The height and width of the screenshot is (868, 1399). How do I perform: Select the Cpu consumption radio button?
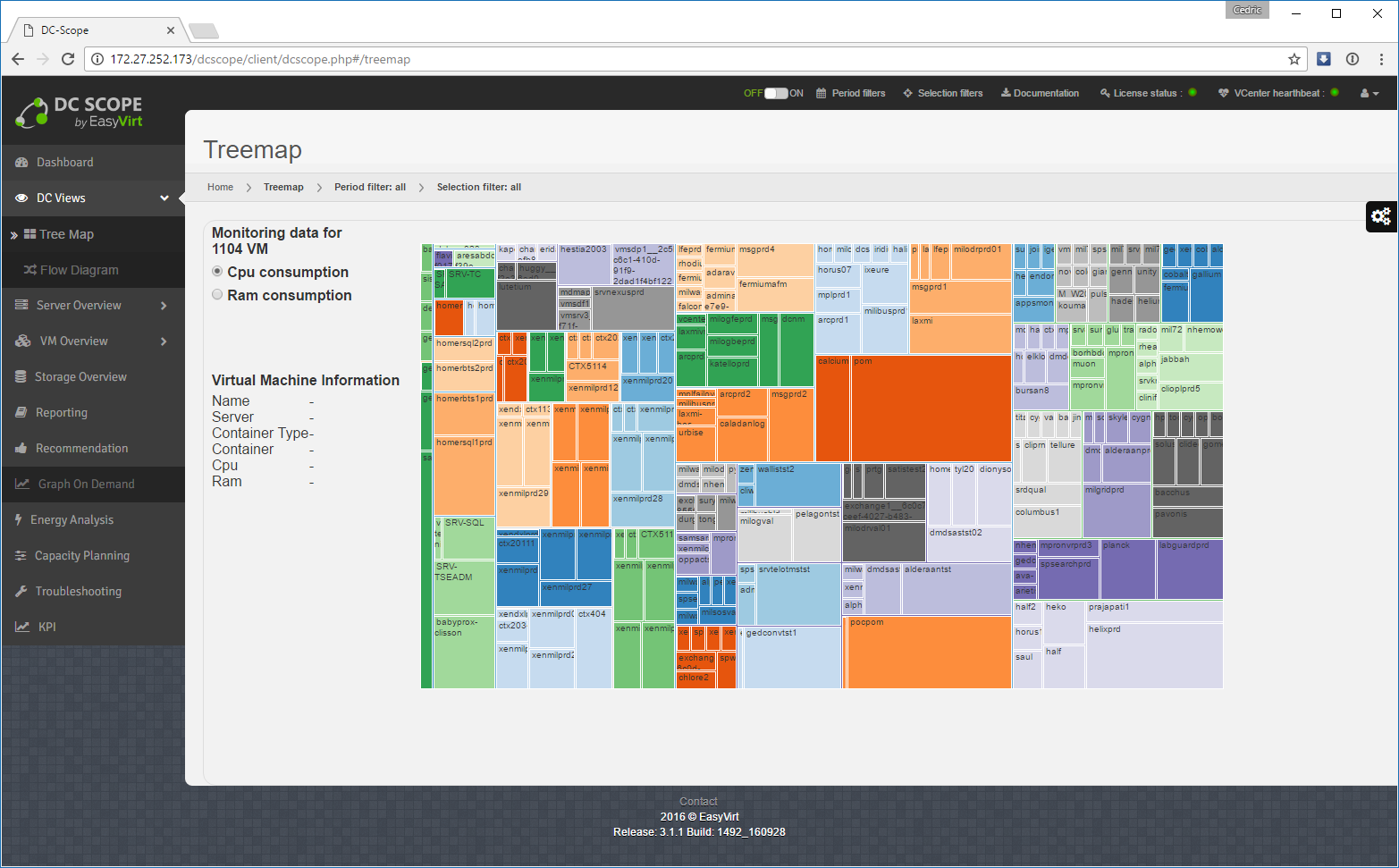217,272
